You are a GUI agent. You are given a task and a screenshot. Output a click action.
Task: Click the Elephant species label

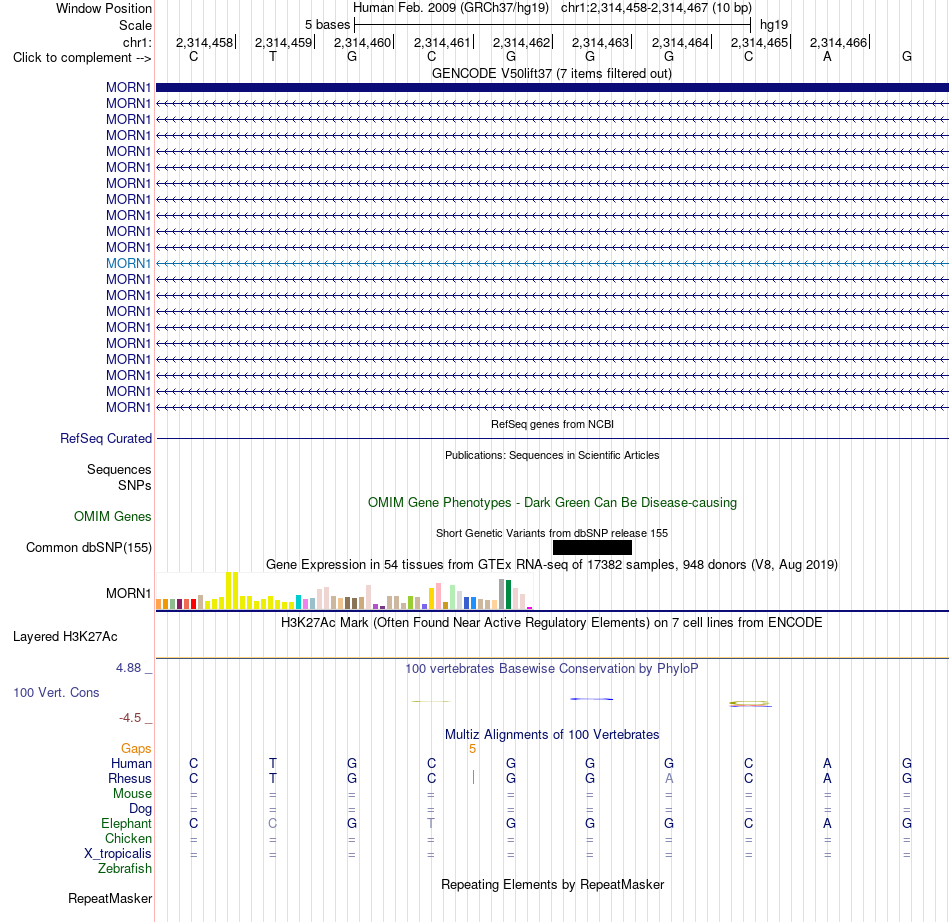tap(127, 823)
